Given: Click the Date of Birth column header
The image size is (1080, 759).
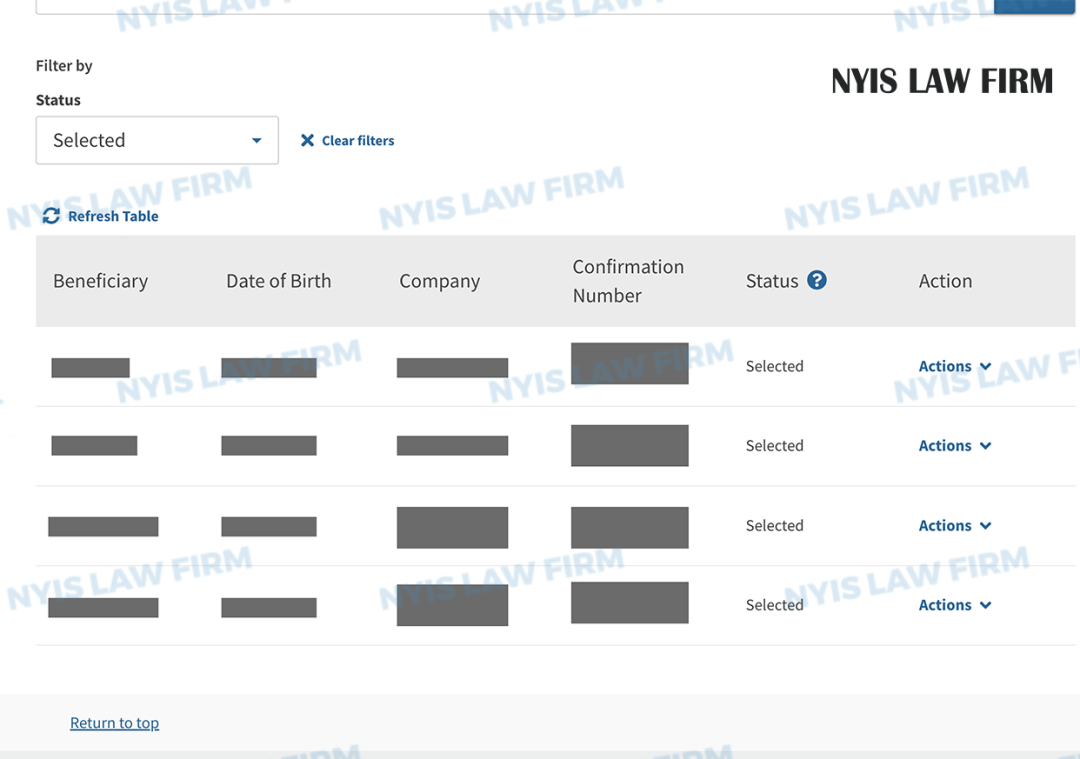Looking at the screenshot, I should tap(279, 281).
